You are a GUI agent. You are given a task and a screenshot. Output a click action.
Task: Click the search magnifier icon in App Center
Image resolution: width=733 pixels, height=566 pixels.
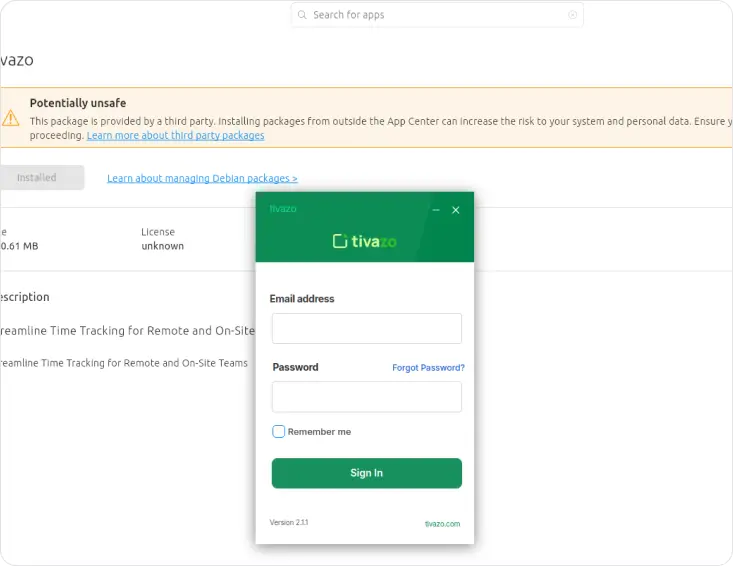pyautogui.click(x=302, y=15)
